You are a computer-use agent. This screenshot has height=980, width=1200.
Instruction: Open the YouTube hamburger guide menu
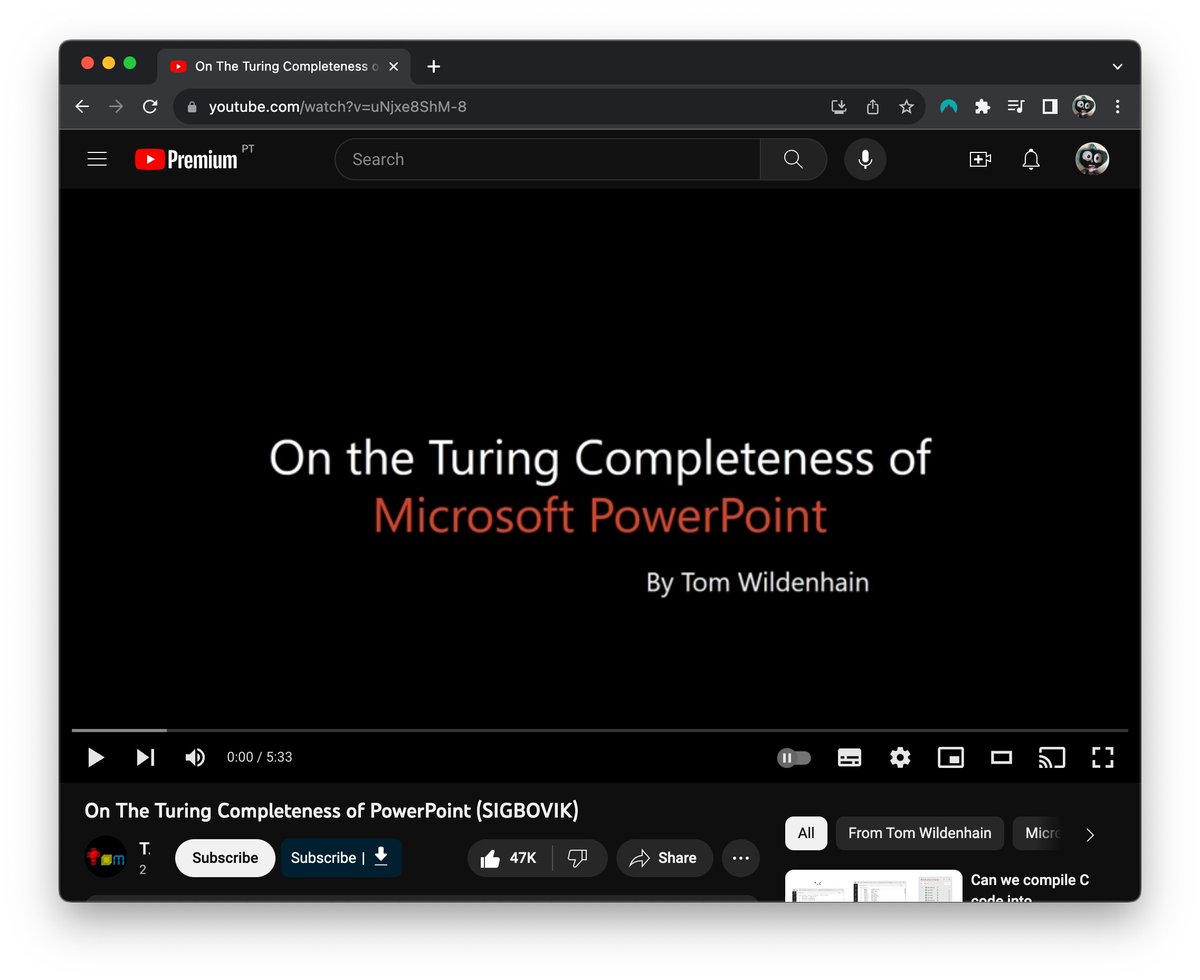coord(97,159)
